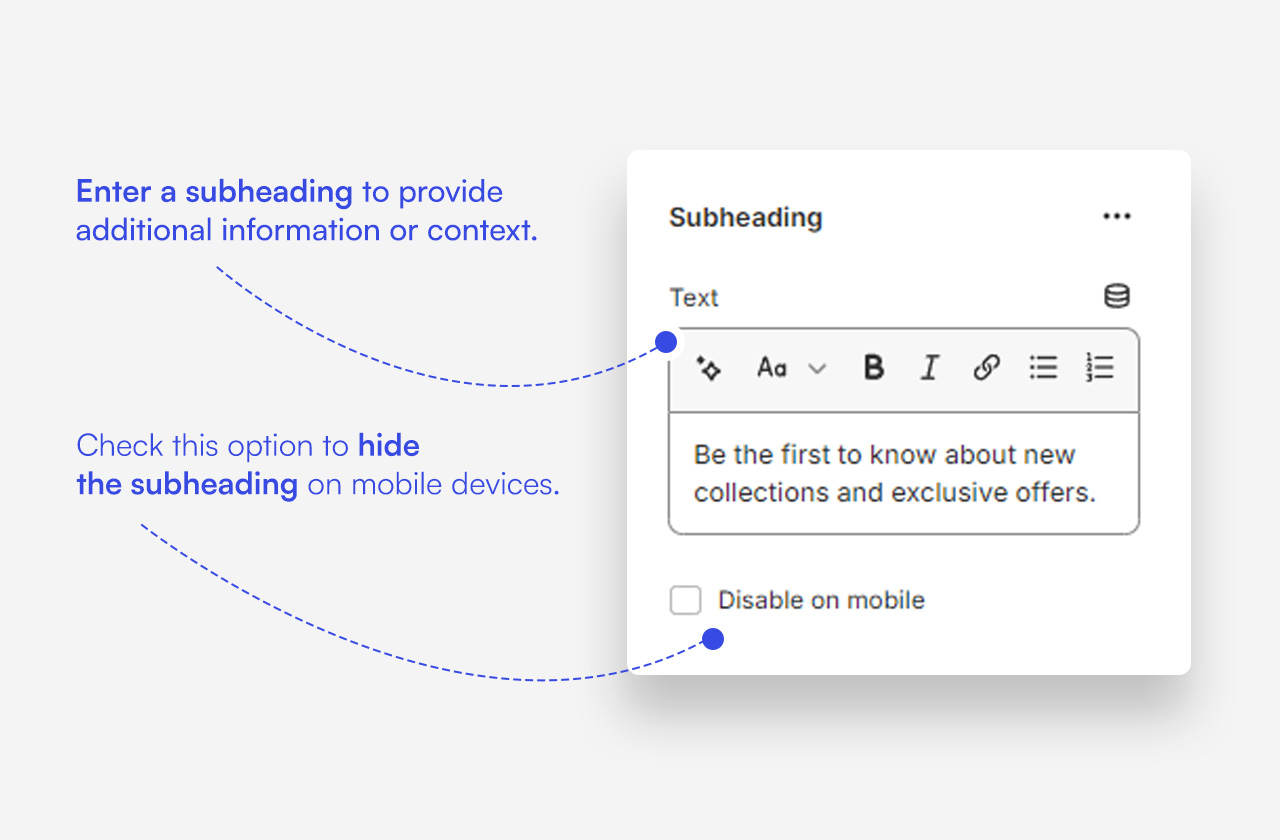Click the 'Subheading' panel title
1280x840 pixels.
click(x=745, y=218)
